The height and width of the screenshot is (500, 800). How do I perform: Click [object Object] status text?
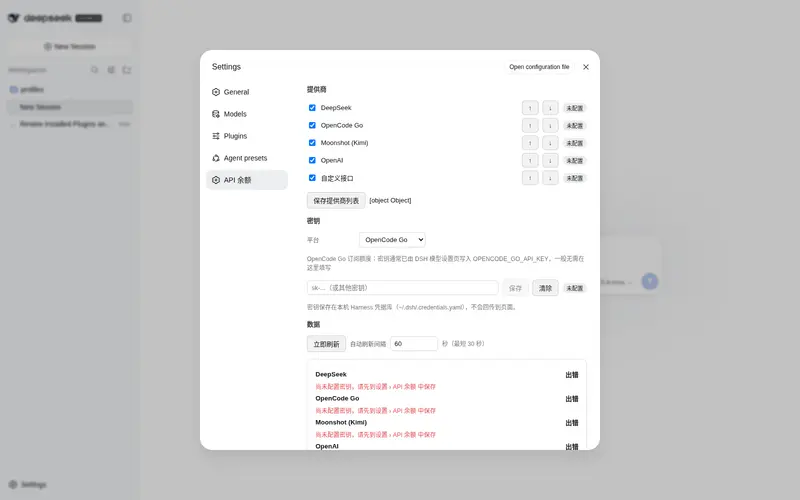coord(390,201)
